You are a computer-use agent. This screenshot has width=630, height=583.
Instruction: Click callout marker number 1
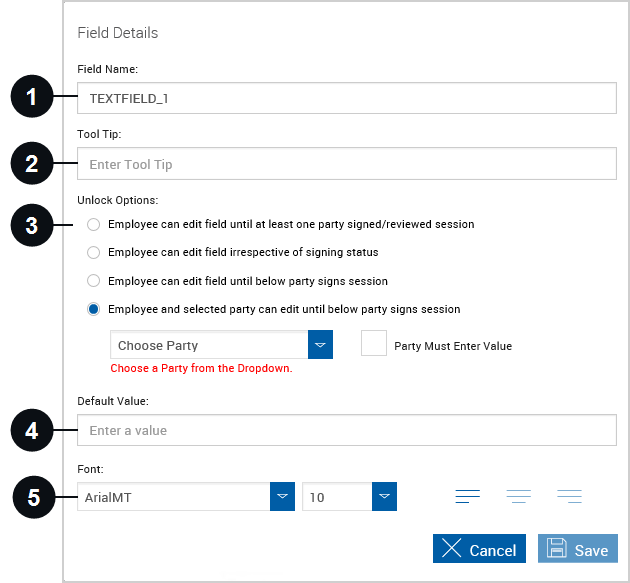pos(32,96)
